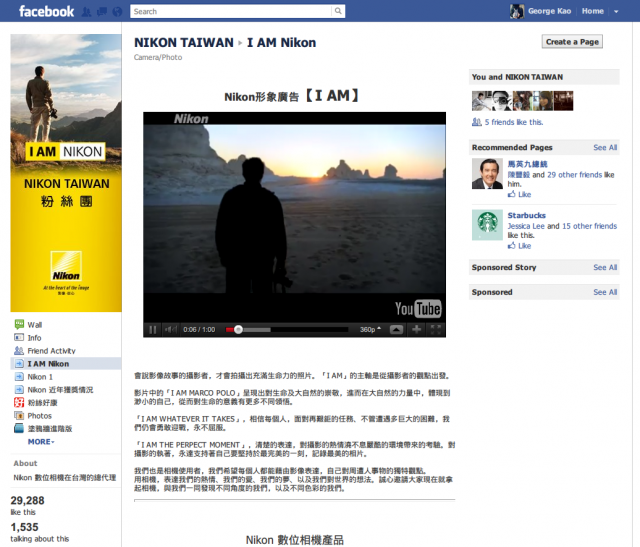Image resolution: width=640 pixels, height=547 pixels.
Task: Click the Friend Activity people icon
Action: pyautogui.click(x=19, y=351)
